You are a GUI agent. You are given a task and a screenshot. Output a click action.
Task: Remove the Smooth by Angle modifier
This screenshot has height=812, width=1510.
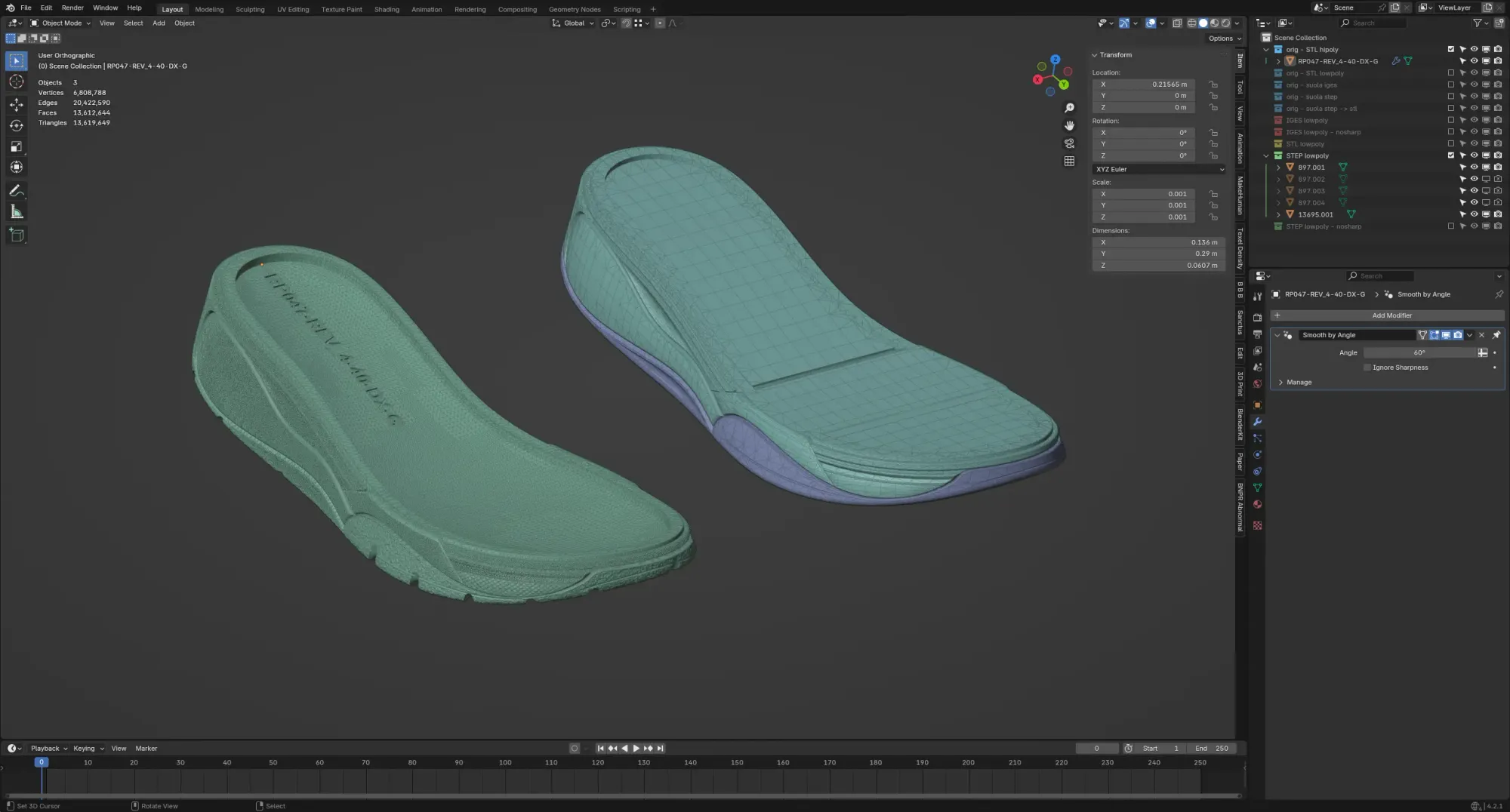pyautogui.click(x=1481, y=335)
